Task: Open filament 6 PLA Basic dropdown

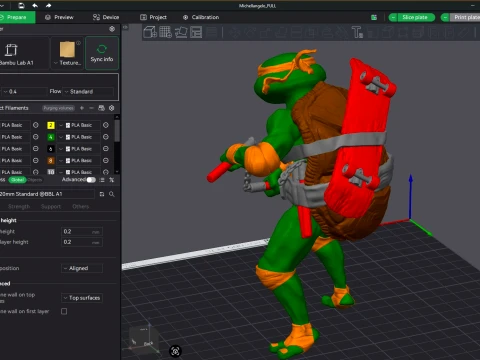Action: [79, 149]
